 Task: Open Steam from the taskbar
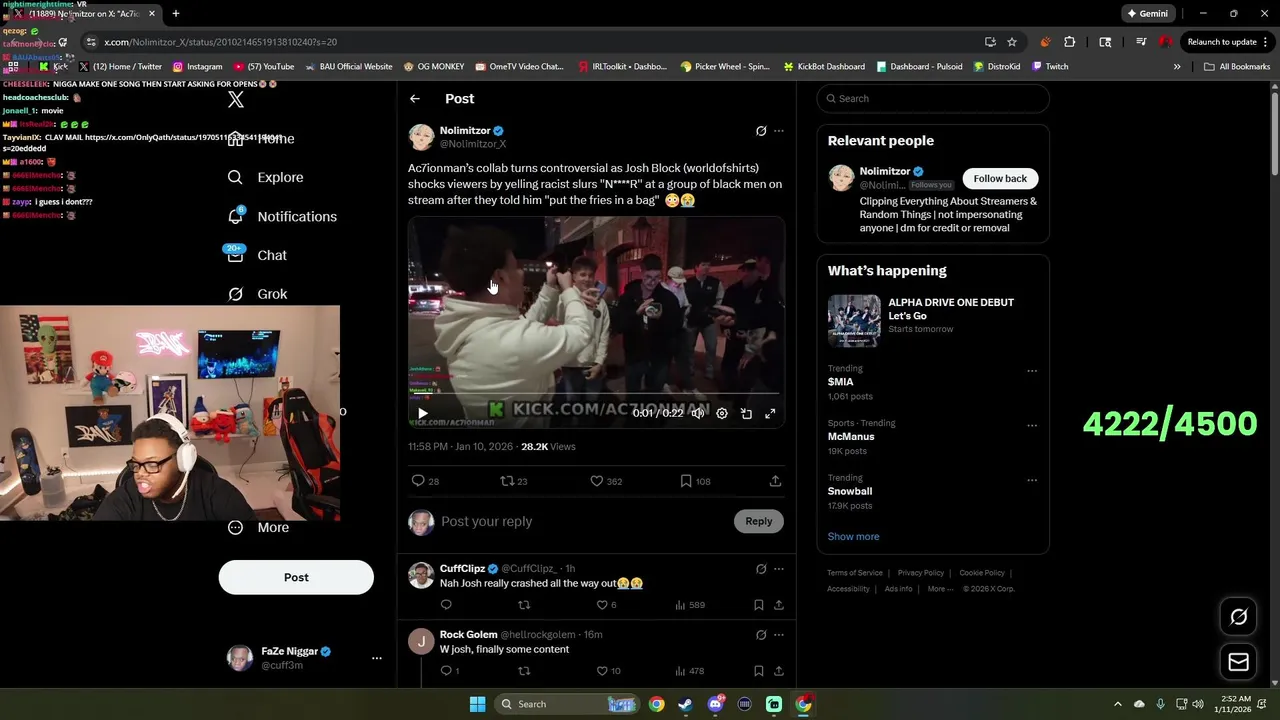pyautogui.click(x=685, y=704)
